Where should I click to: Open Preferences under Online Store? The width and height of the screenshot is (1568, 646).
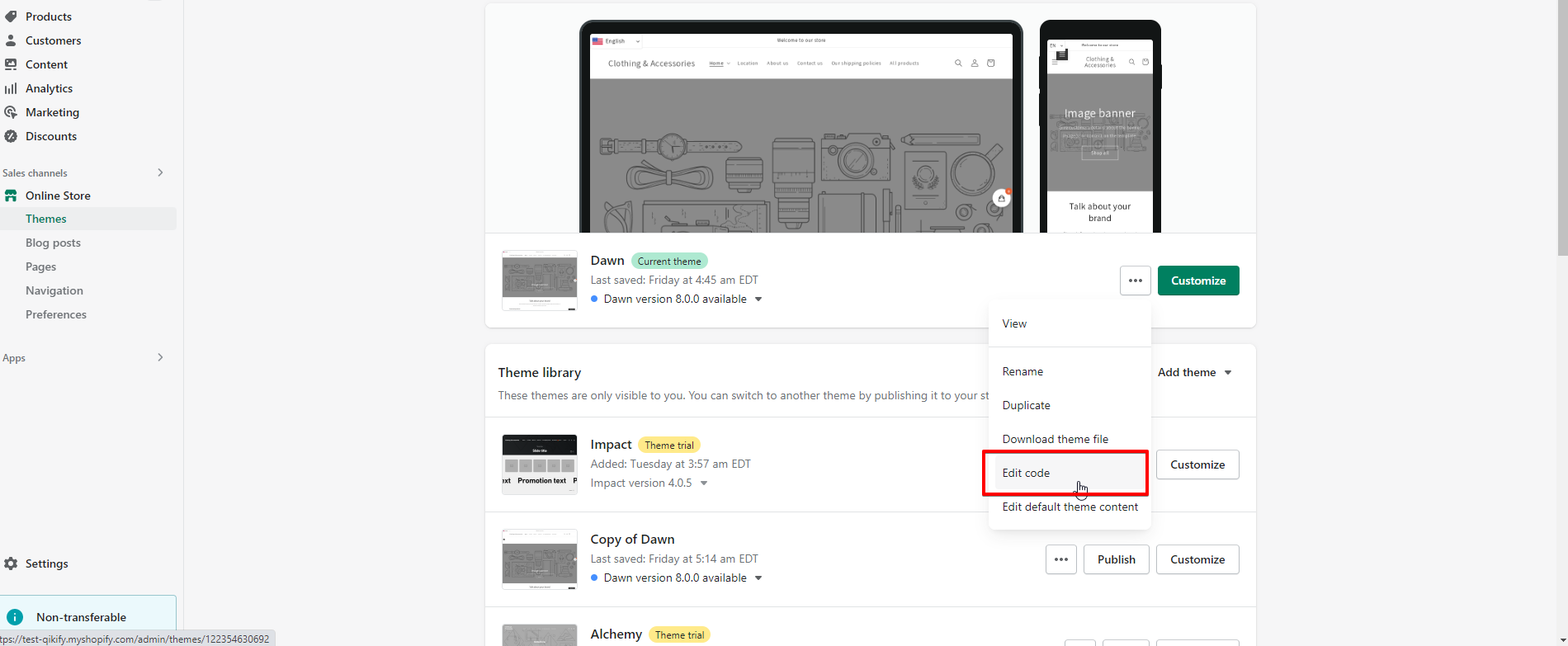pos(55,314)
